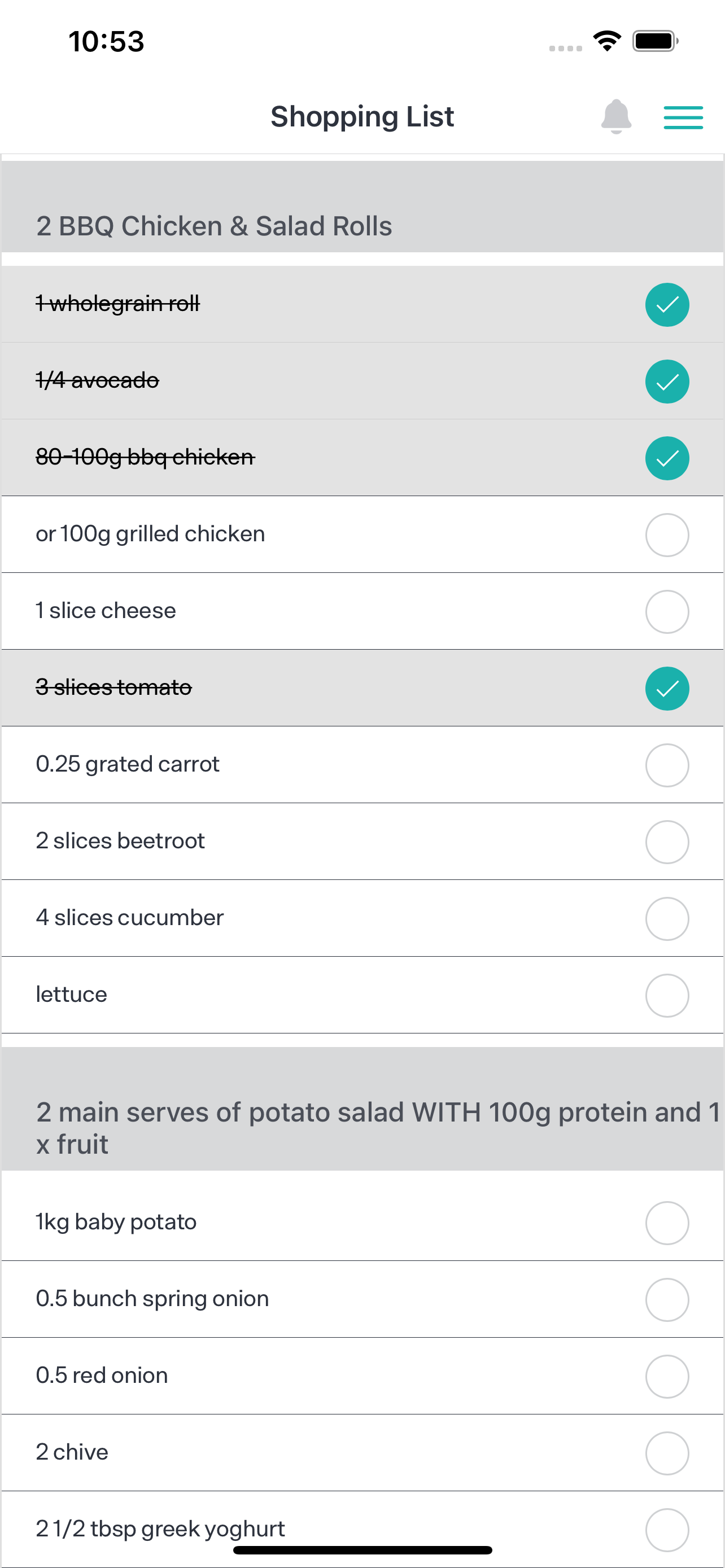Tick the 4 slices cucumber circle

coord(667,918)
